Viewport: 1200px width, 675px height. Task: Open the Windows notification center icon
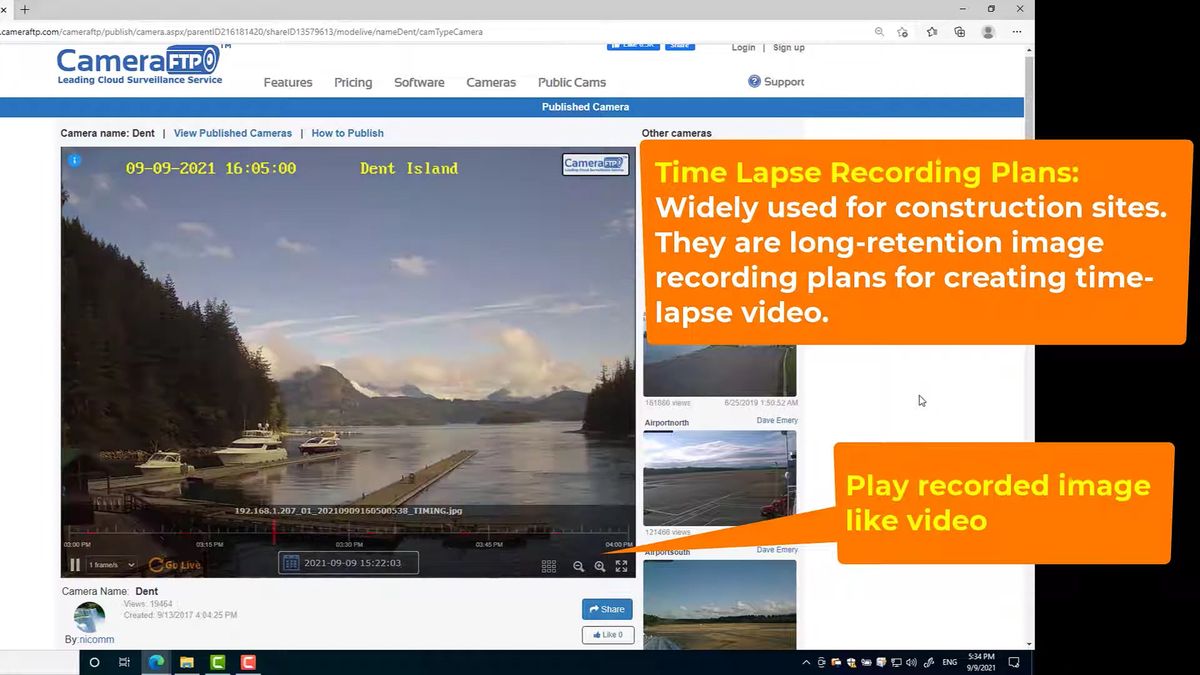[1013, 662]
